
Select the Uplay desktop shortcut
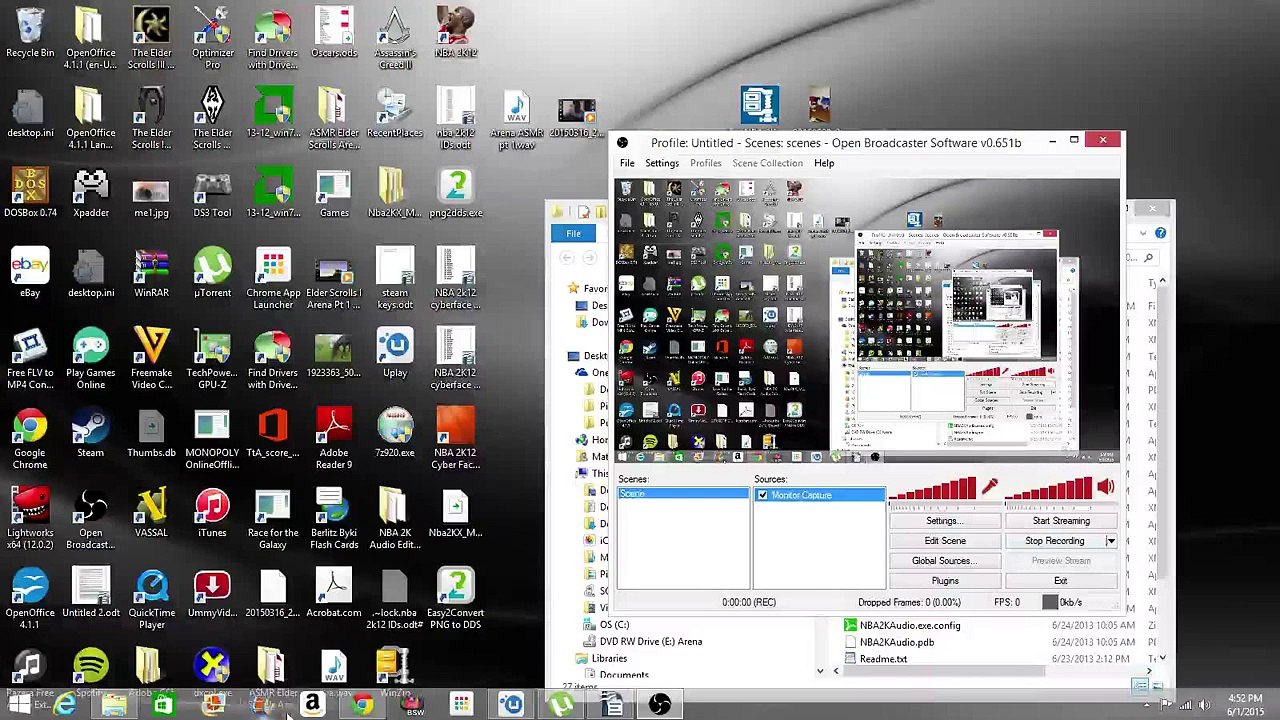395,354
